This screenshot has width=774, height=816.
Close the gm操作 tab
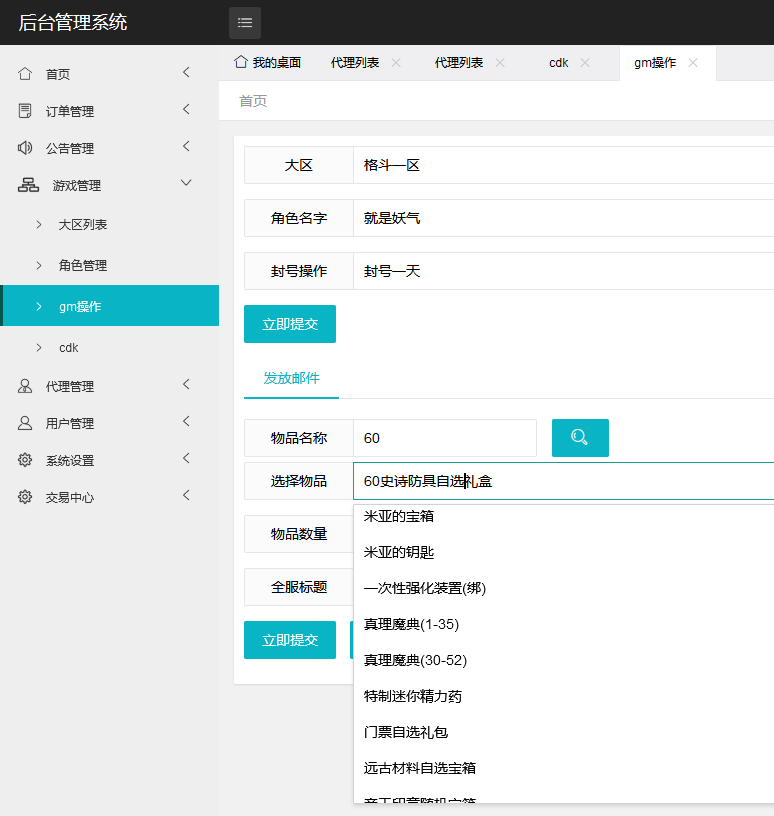point(693,62)
